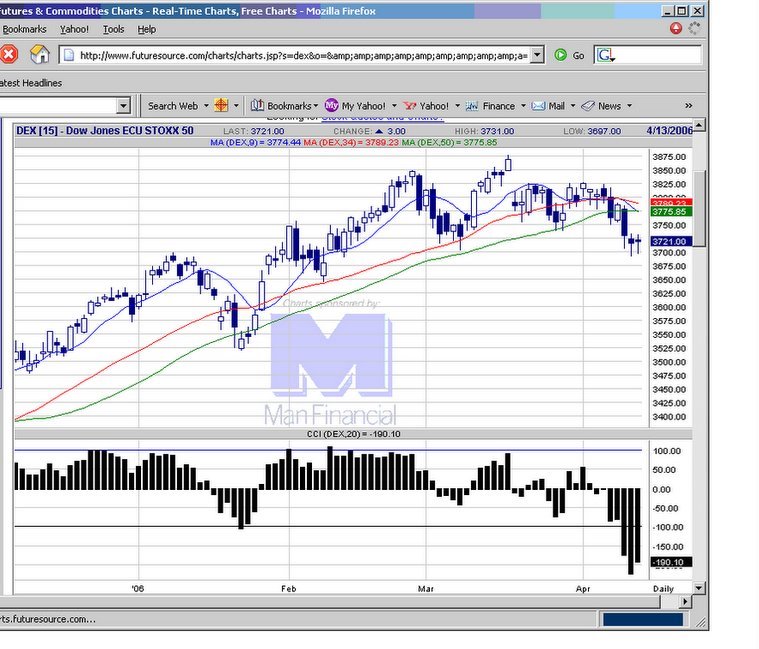
Task: Click the black -190.10 CCI marker
Action: tap(670, 562)
